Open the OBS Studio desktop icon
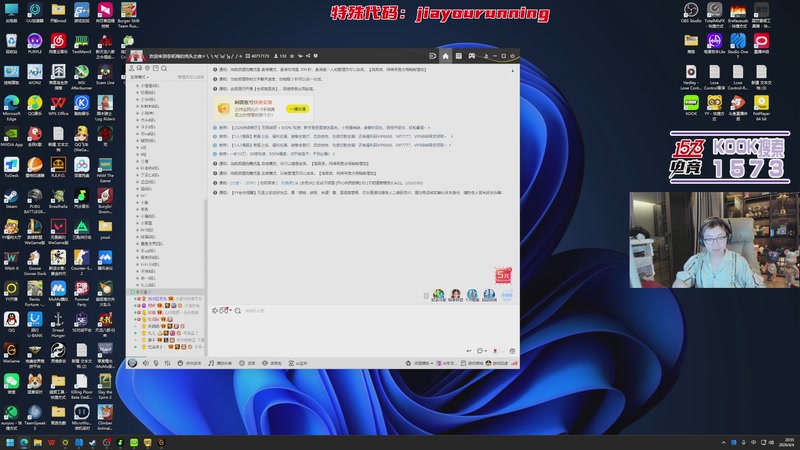Screen dimensions: 800x450 pos(691,13)
